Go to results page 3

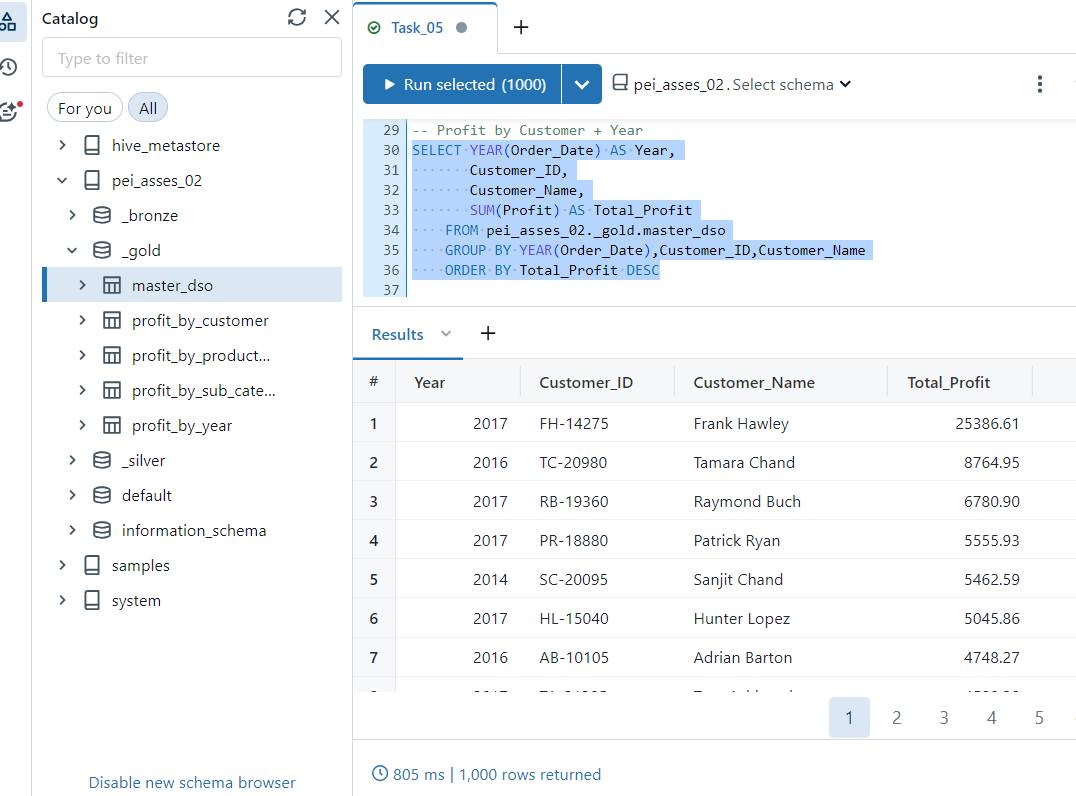[x=944, y=718]
